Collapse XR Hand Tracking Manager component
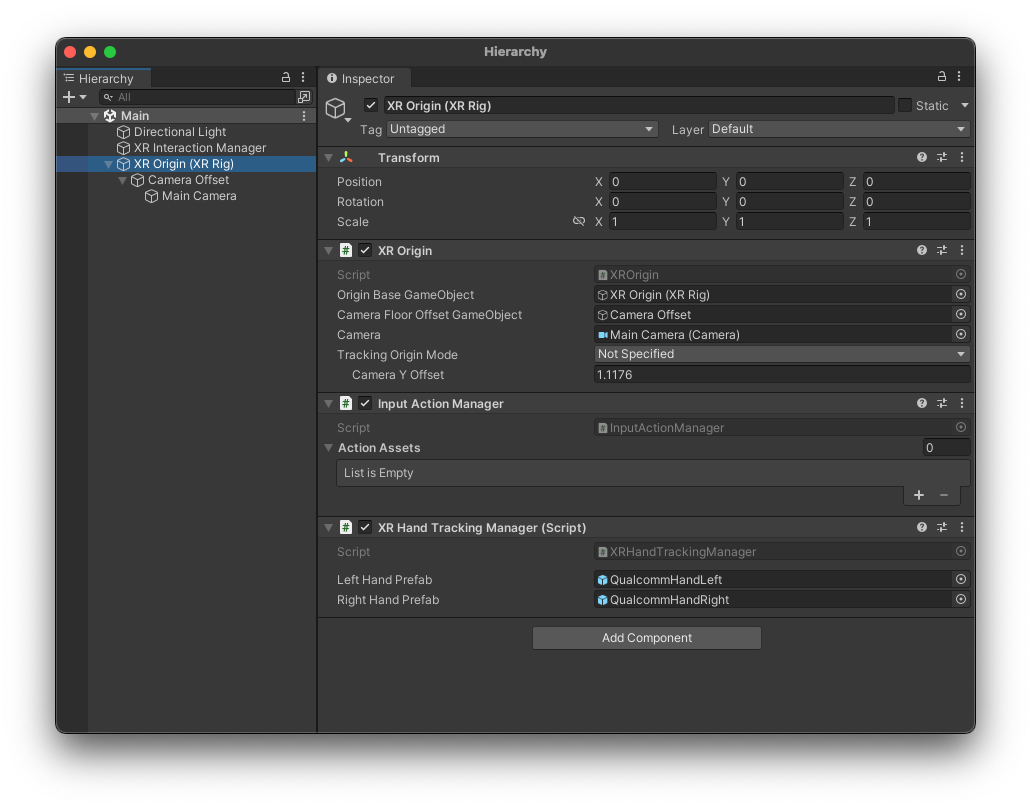1031x807 pixels. [x=329, y=528]
